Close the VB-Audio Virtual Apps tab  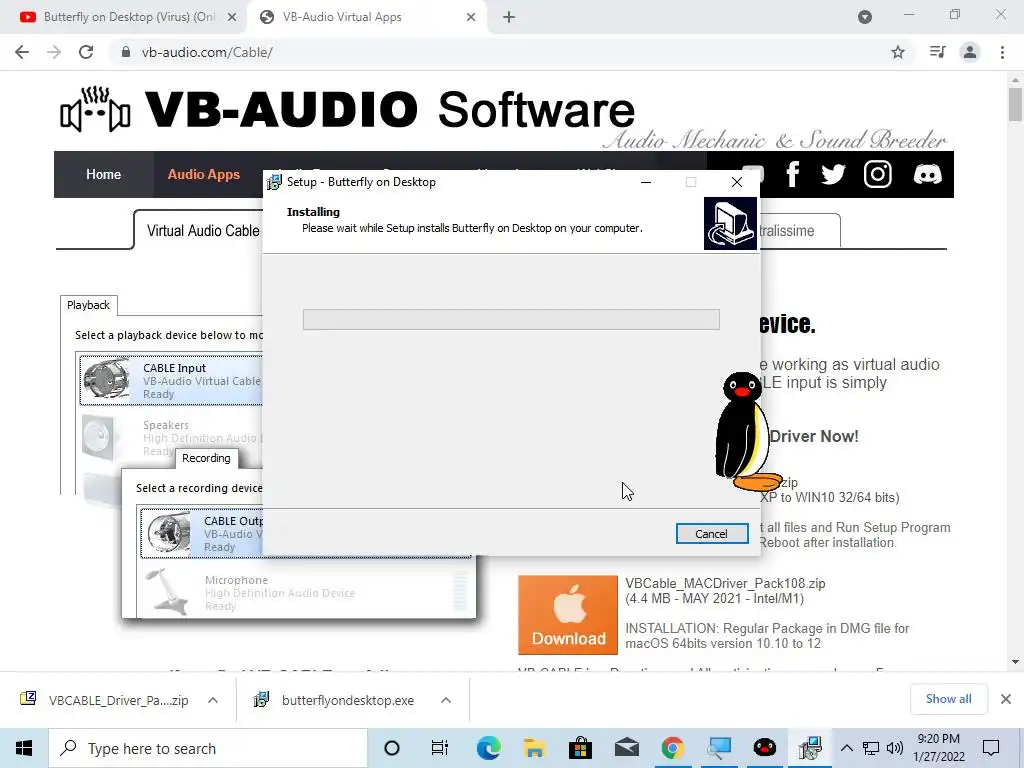click(x=471, y=17)
